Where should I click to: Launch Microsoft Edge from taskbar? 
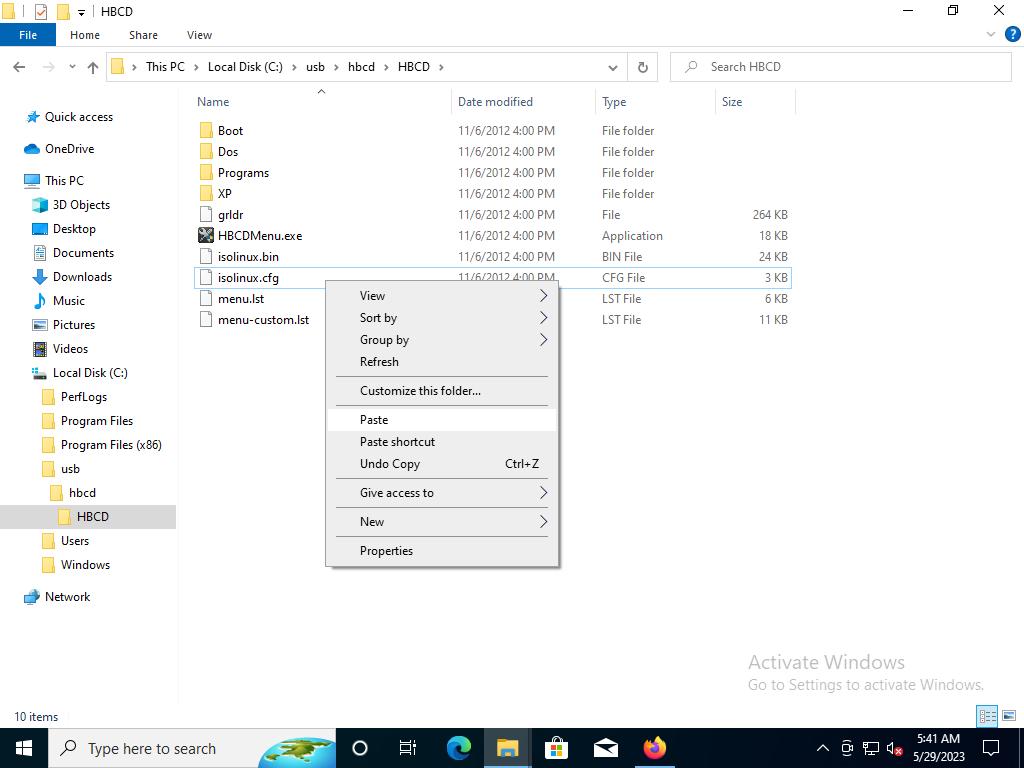click(459, 748)
